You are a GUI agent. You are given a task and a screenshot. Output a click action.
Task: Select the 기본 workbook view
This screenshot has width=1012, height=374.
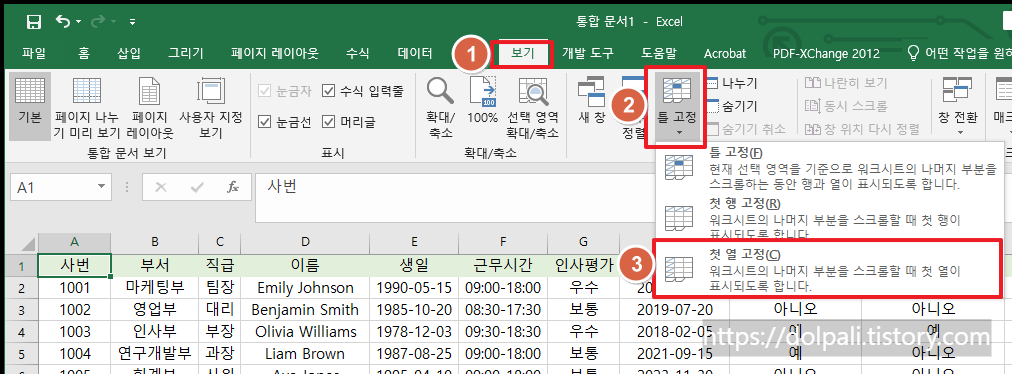[x=30, y=107]
